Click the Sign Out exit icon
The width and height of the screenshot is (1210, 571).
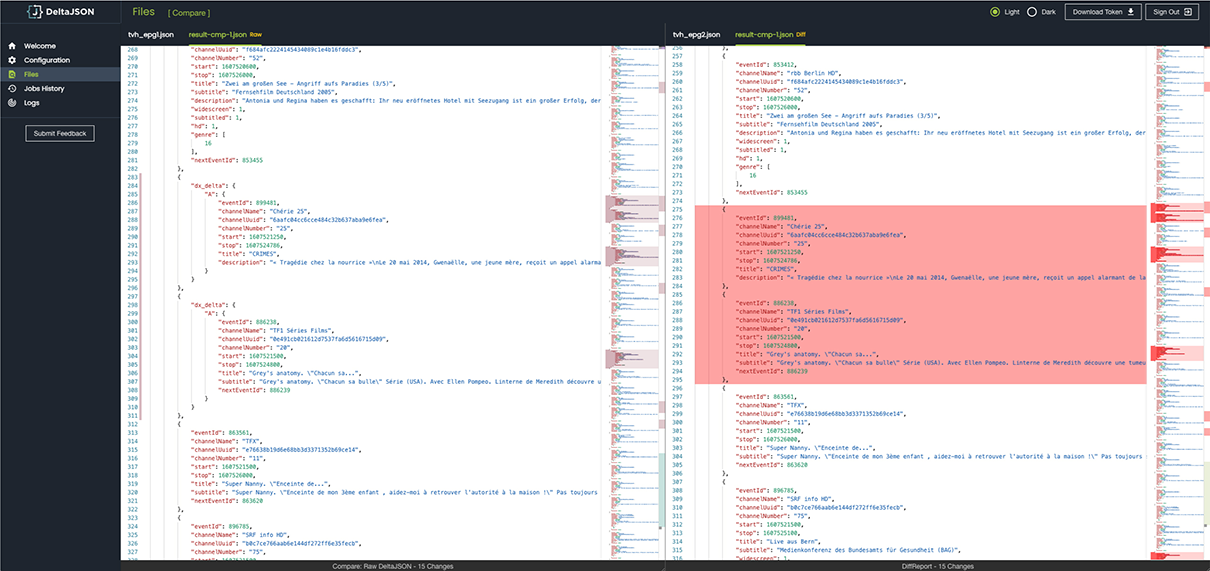1188,12
